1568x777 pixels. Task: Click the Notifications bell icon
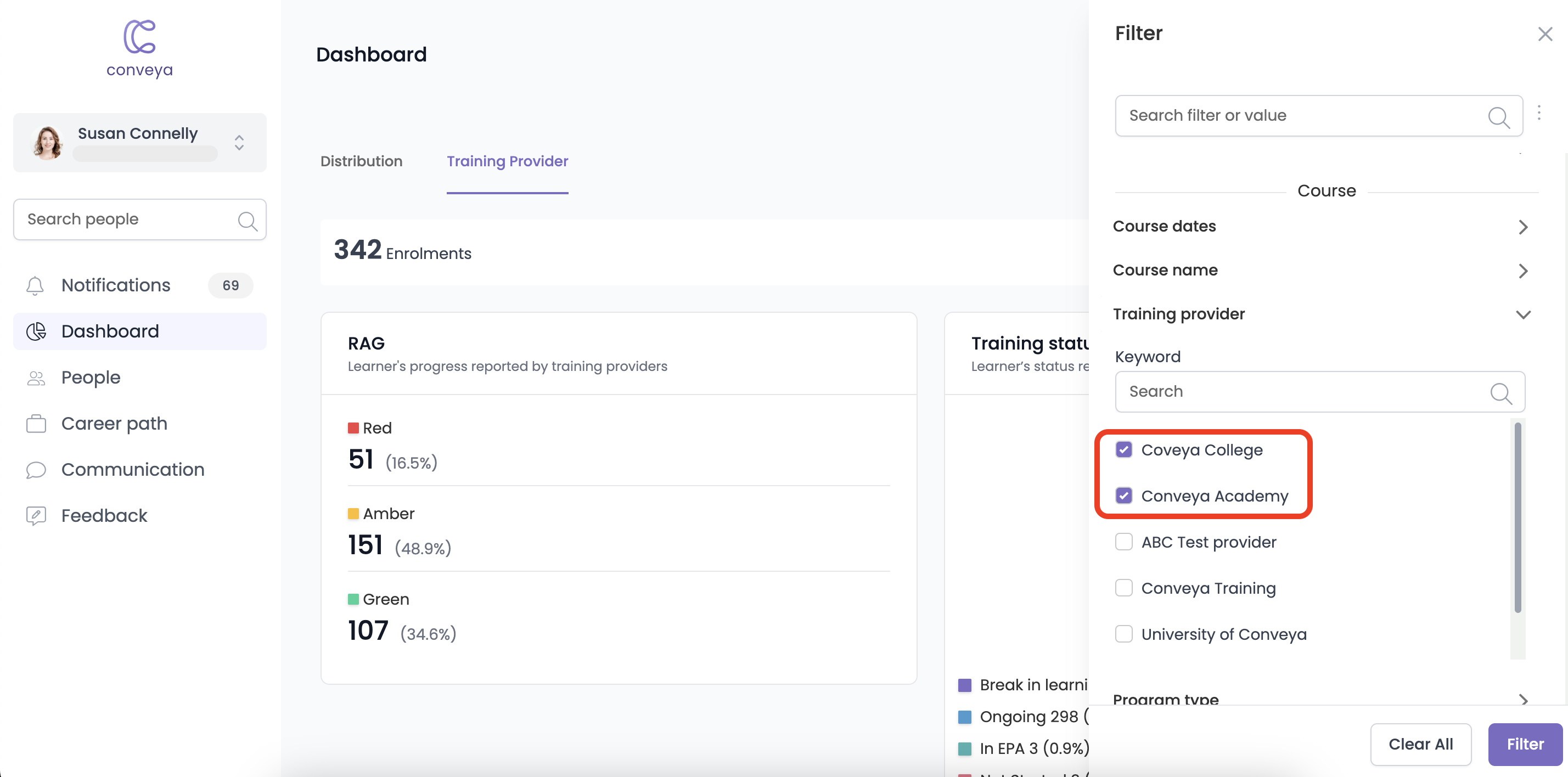35,285
